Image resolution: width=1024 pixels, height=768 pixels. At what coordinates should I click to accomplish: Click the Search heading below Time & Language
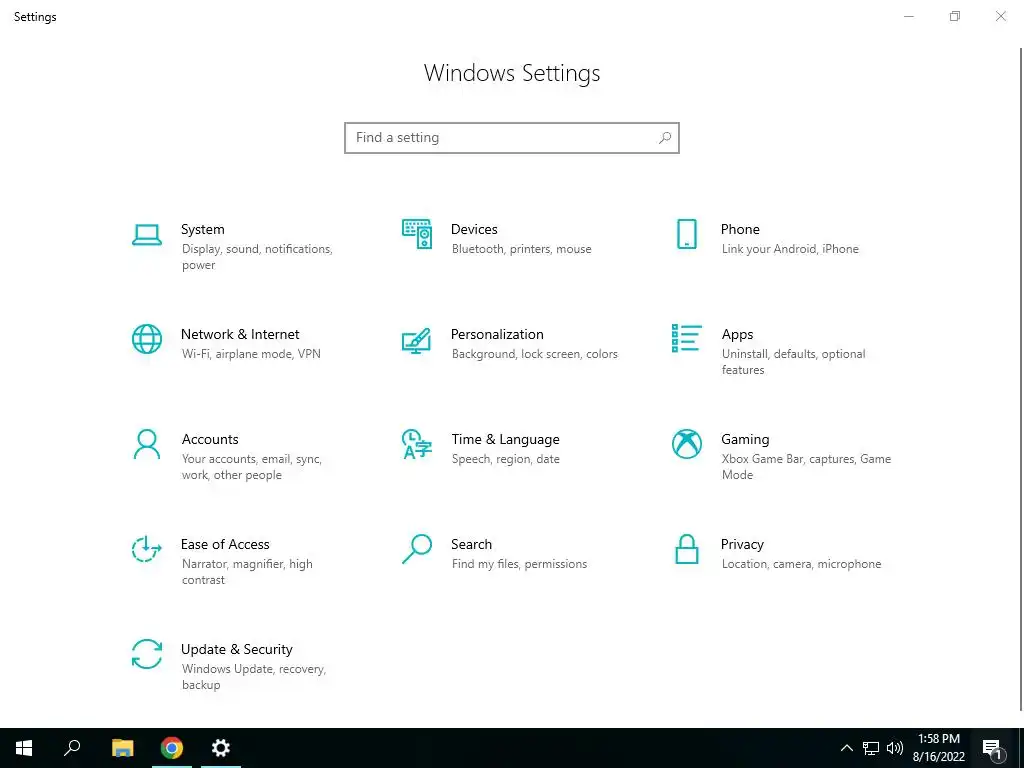pyautogui.click(x=472, y=544)
